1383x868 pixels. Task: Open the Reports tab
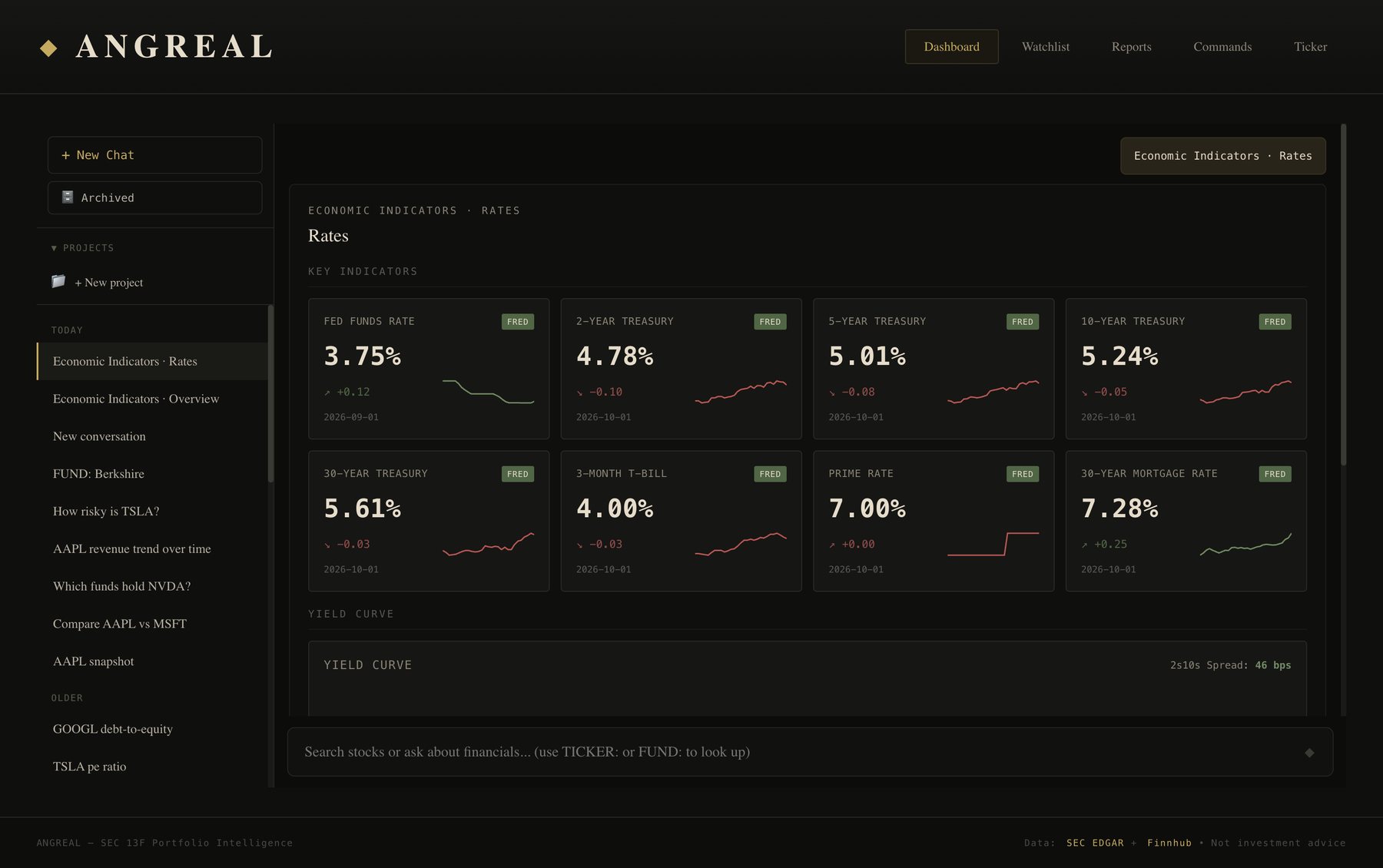point(1131,47)
